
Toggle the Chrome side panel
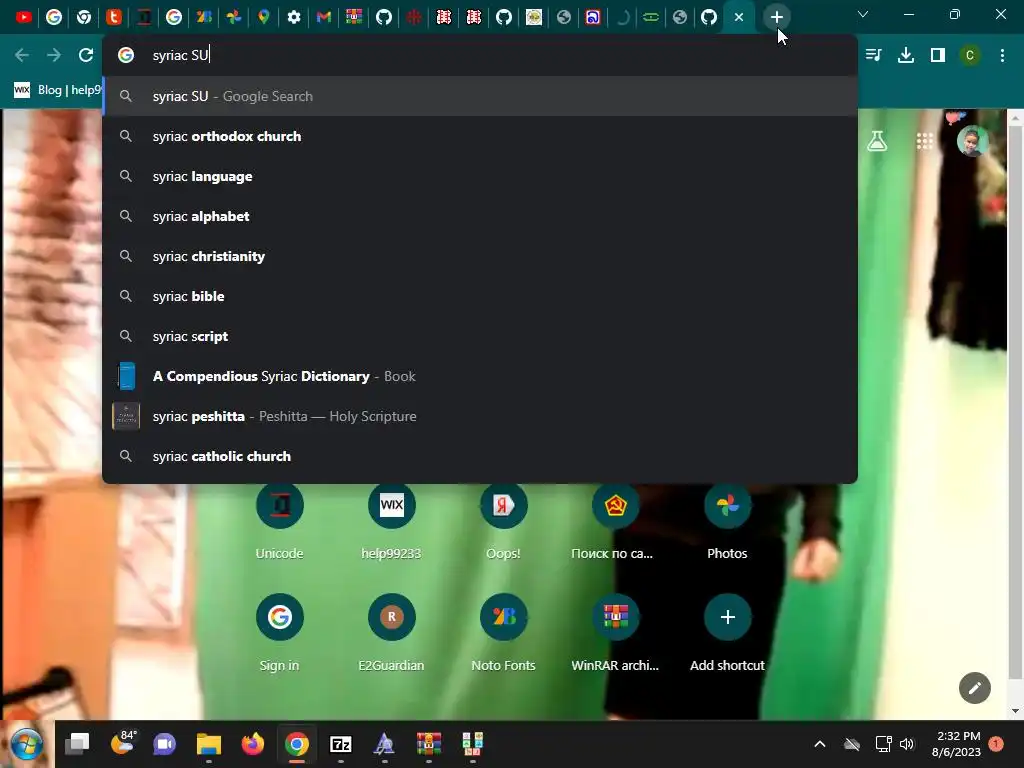click(938, 55)
